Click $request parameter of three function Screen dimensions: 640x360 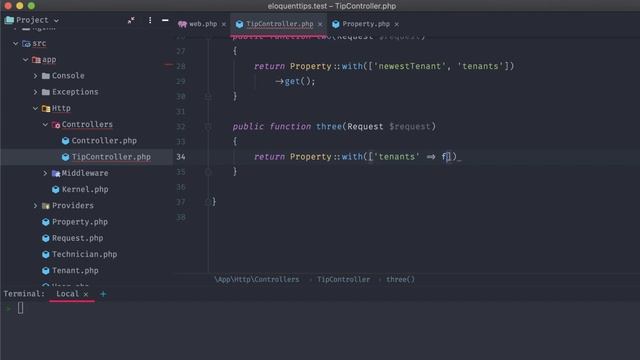[x=410, y=127]
